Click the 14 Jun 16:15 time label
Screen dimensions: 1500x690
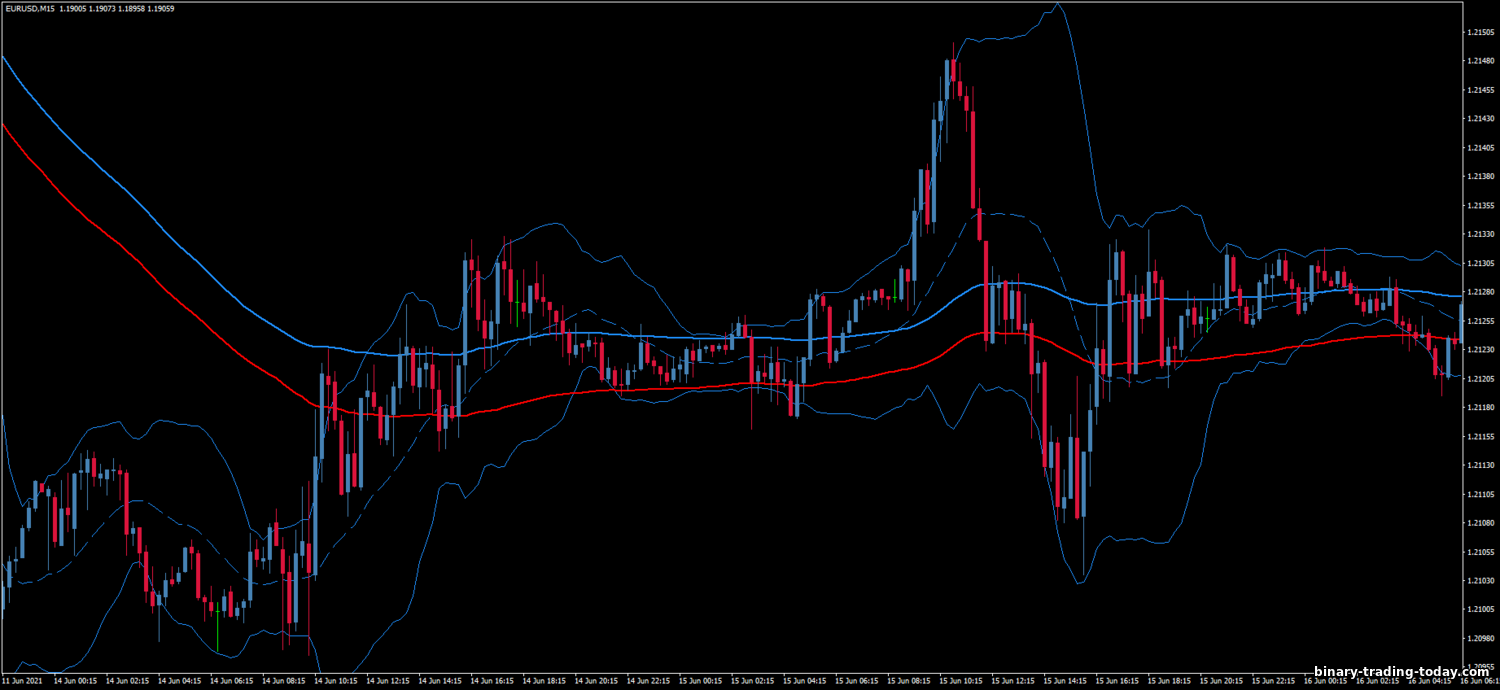pyautogui.click(x=492, y=681)
